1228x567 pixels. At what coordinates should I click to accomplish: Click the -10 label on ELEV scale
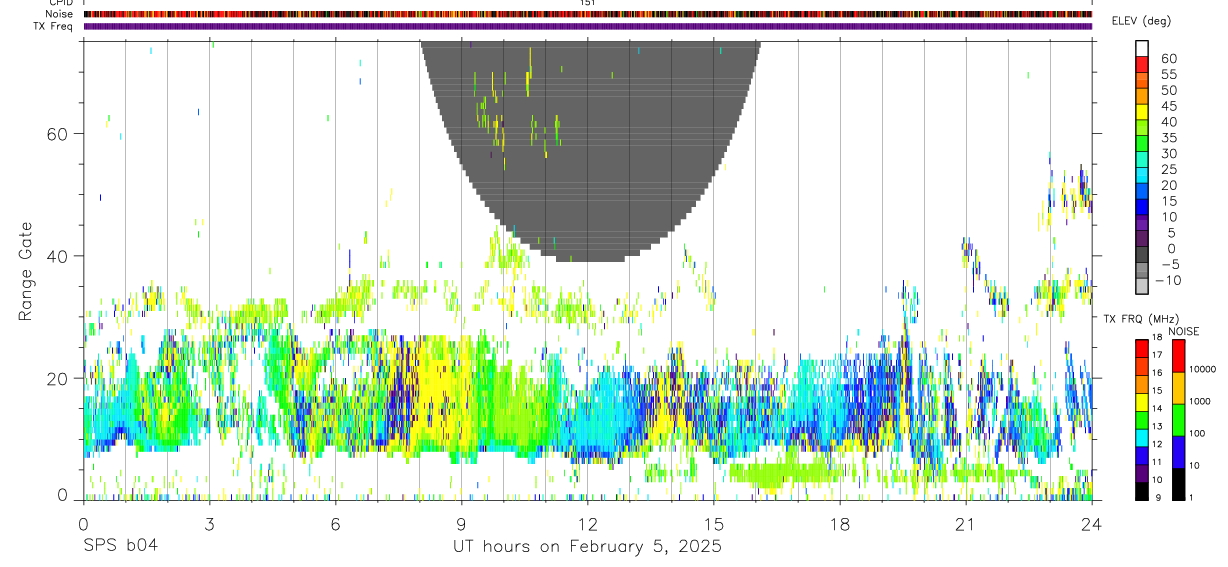(x=1168, y=281)
